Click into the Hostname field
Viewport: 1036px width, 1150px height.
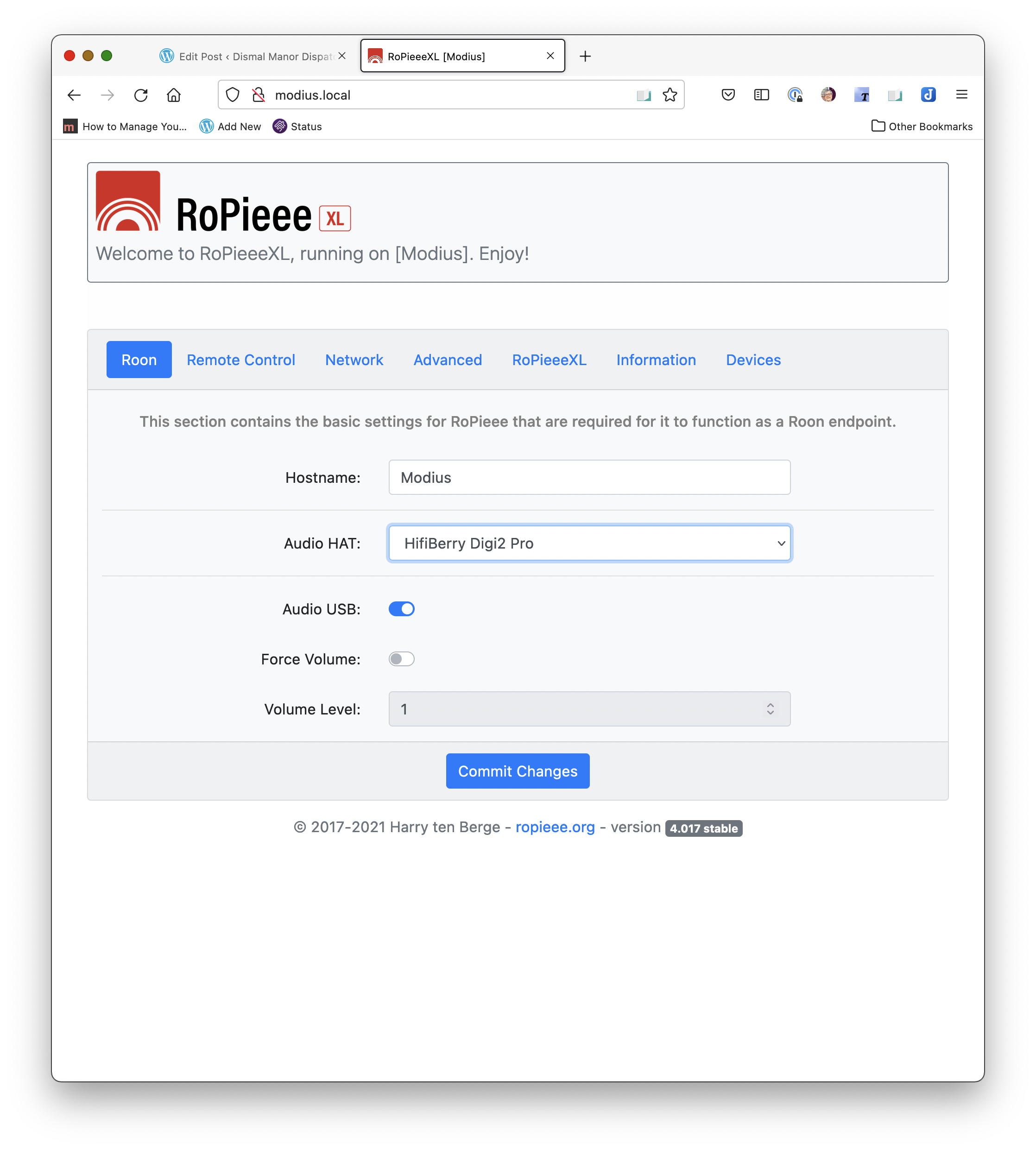coord(589,478)
